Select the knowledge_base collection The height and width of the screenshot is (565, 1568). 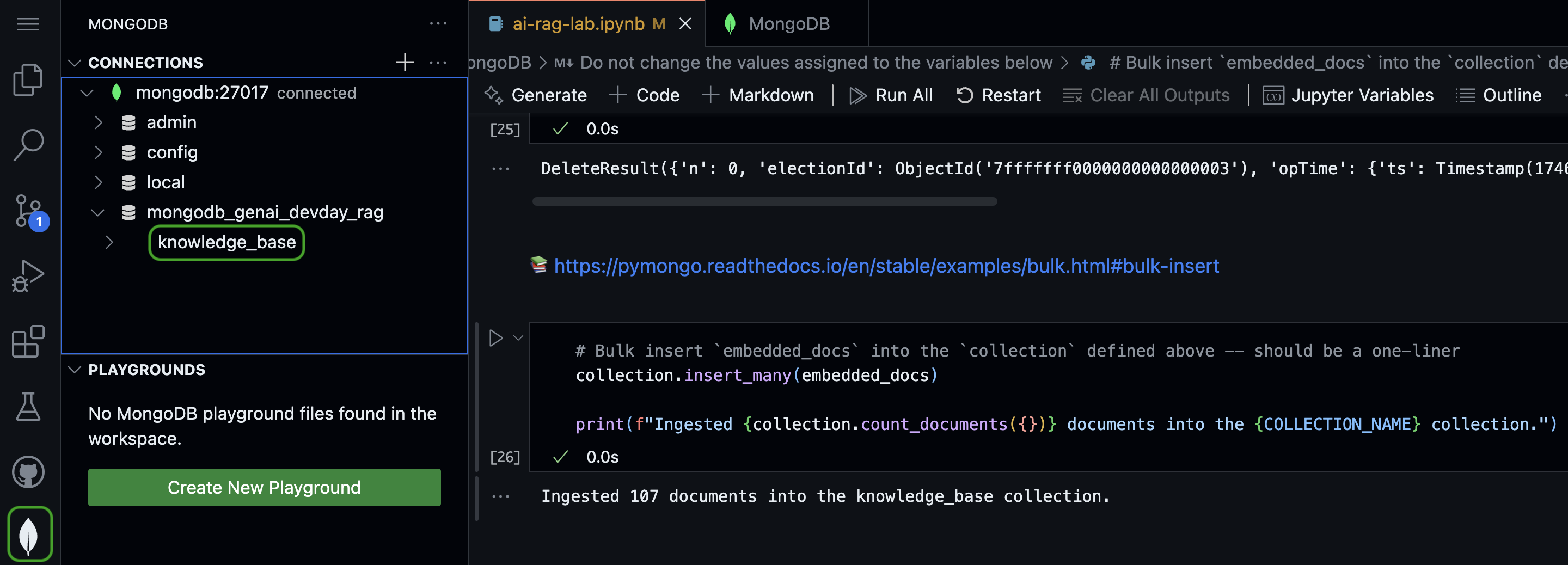click(226, 242)
